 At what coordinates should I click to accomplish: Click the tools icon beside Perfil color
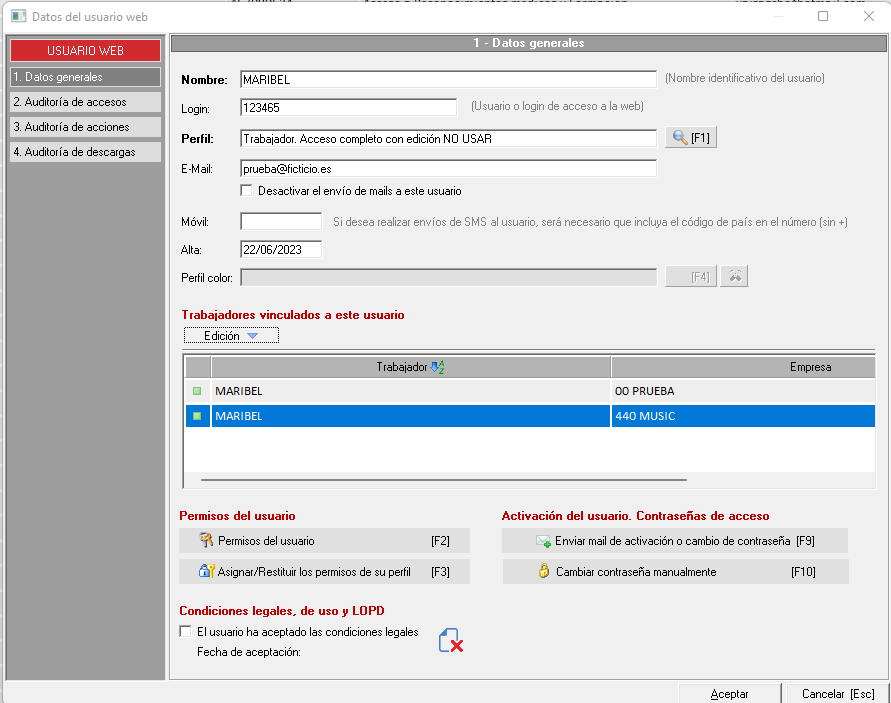click(x=734, y=277)
